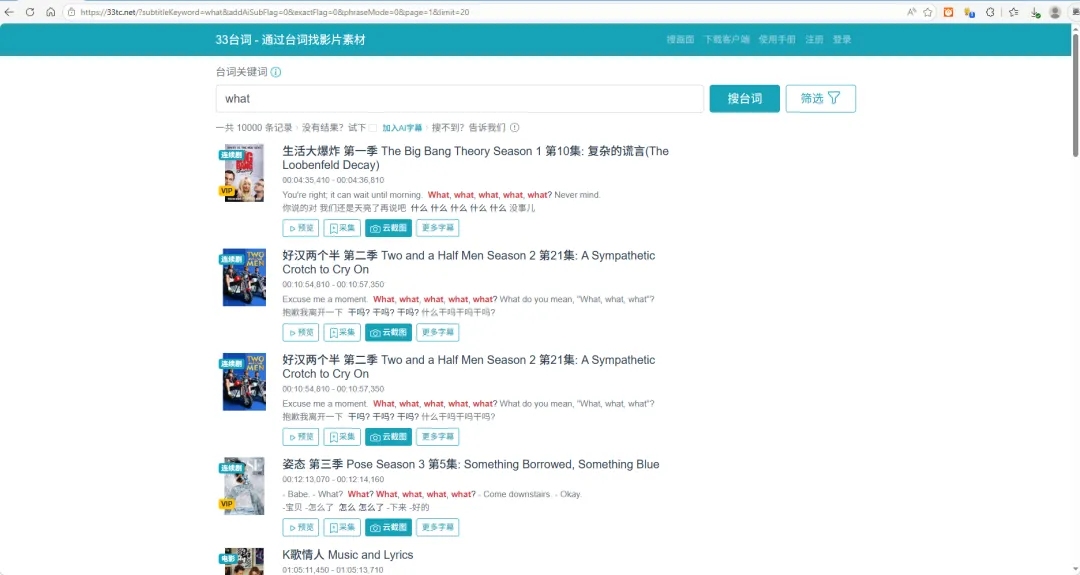Image resolution: width=1080 pixels, height=575 pixels.
Task: Open the browser downloads icon
Action: tap(1035, 12)
